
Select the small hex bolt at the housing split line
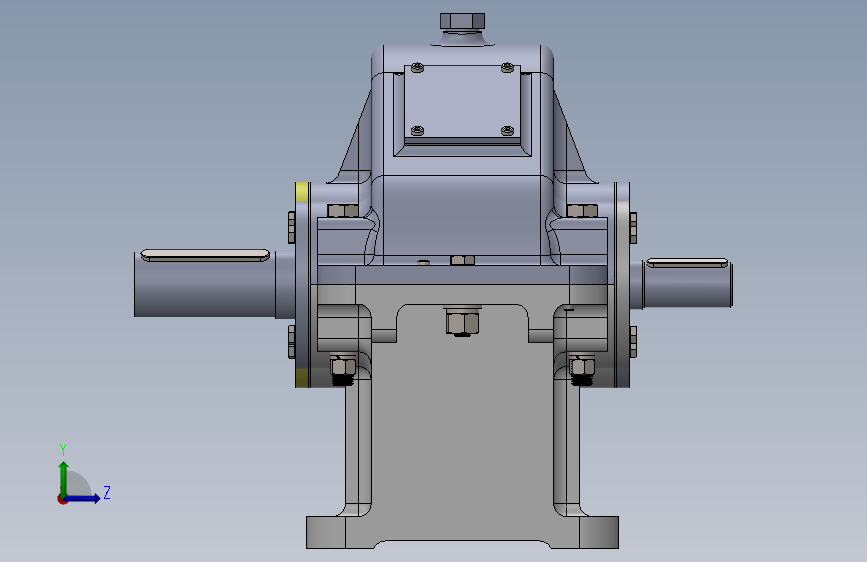pos(463,261)
